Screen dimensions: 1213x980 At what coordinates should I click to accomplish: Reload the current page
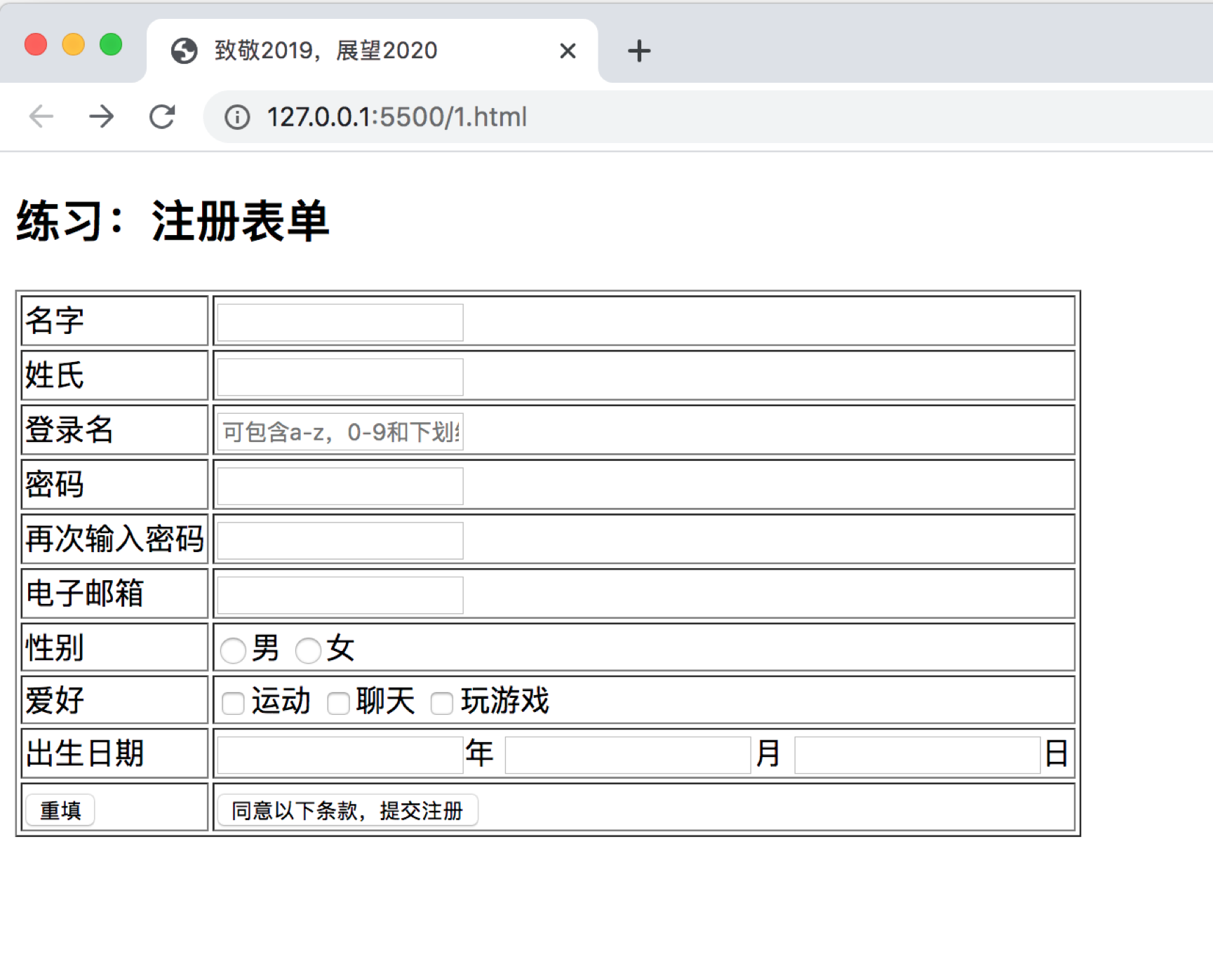[162, 116]
